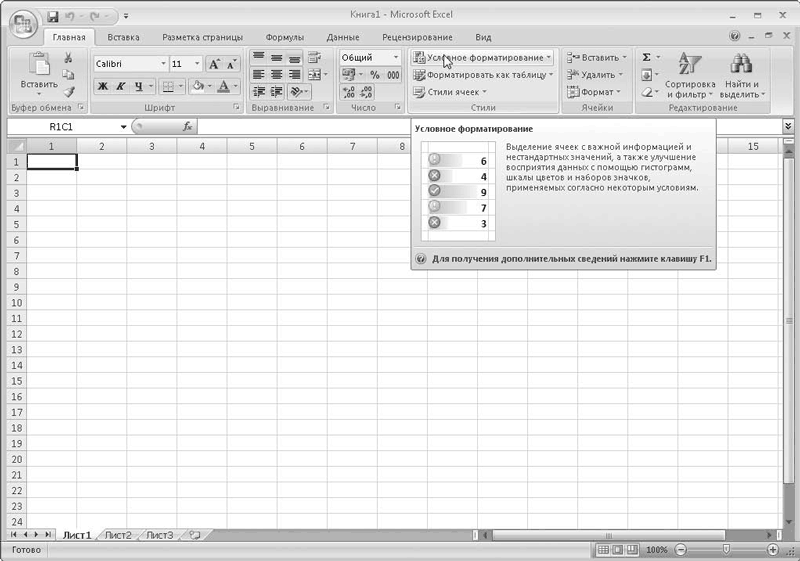Toggle bold (Ж) formatting
Screen dimensions: 800x561
click(102, 87)
